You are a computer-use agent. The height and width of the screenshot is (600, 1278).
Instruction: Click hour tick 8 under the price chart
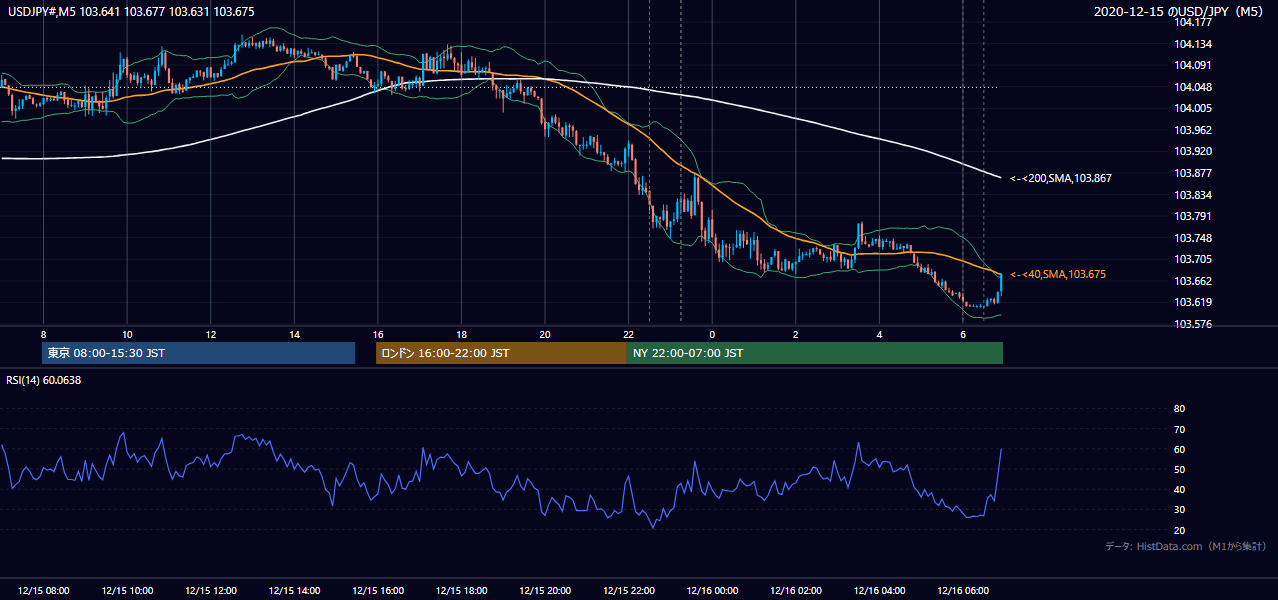(43, 334)
